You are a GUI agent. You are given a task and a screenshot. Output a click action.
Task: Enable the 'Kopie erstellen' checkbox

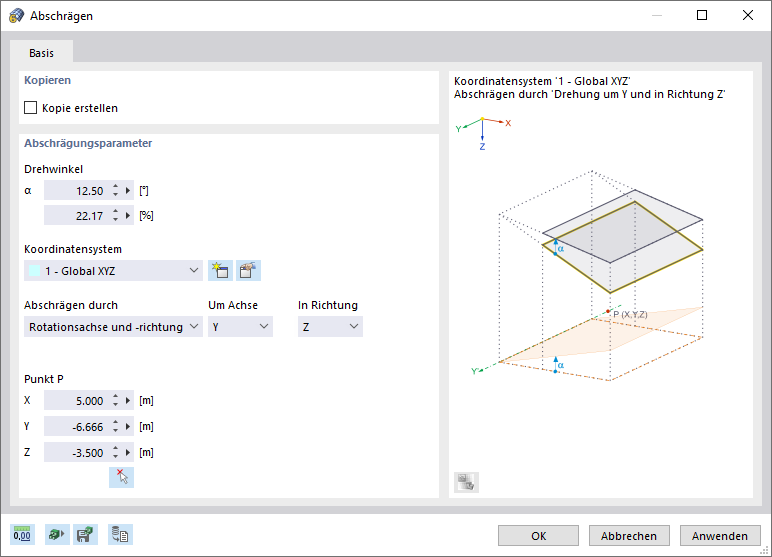[x=31, y=107]
